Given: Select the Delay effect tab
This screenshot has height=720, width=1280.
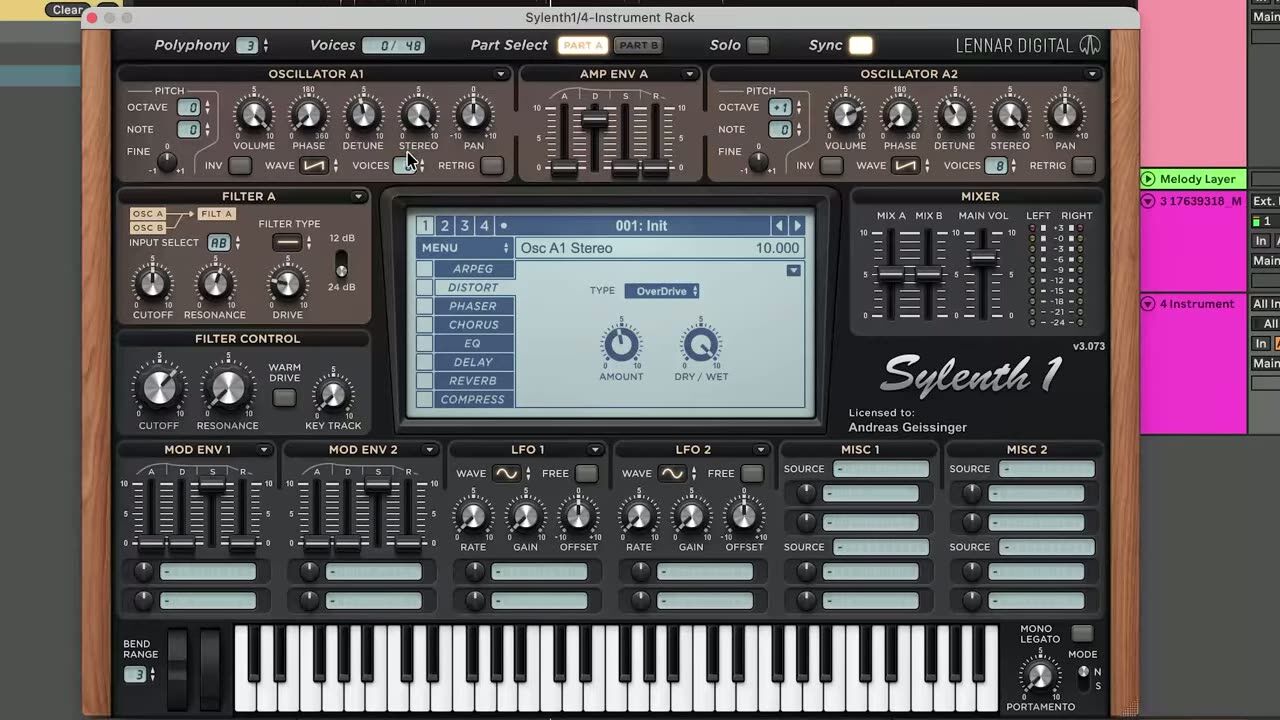Looking at the screenshot, I should point(473,362).
